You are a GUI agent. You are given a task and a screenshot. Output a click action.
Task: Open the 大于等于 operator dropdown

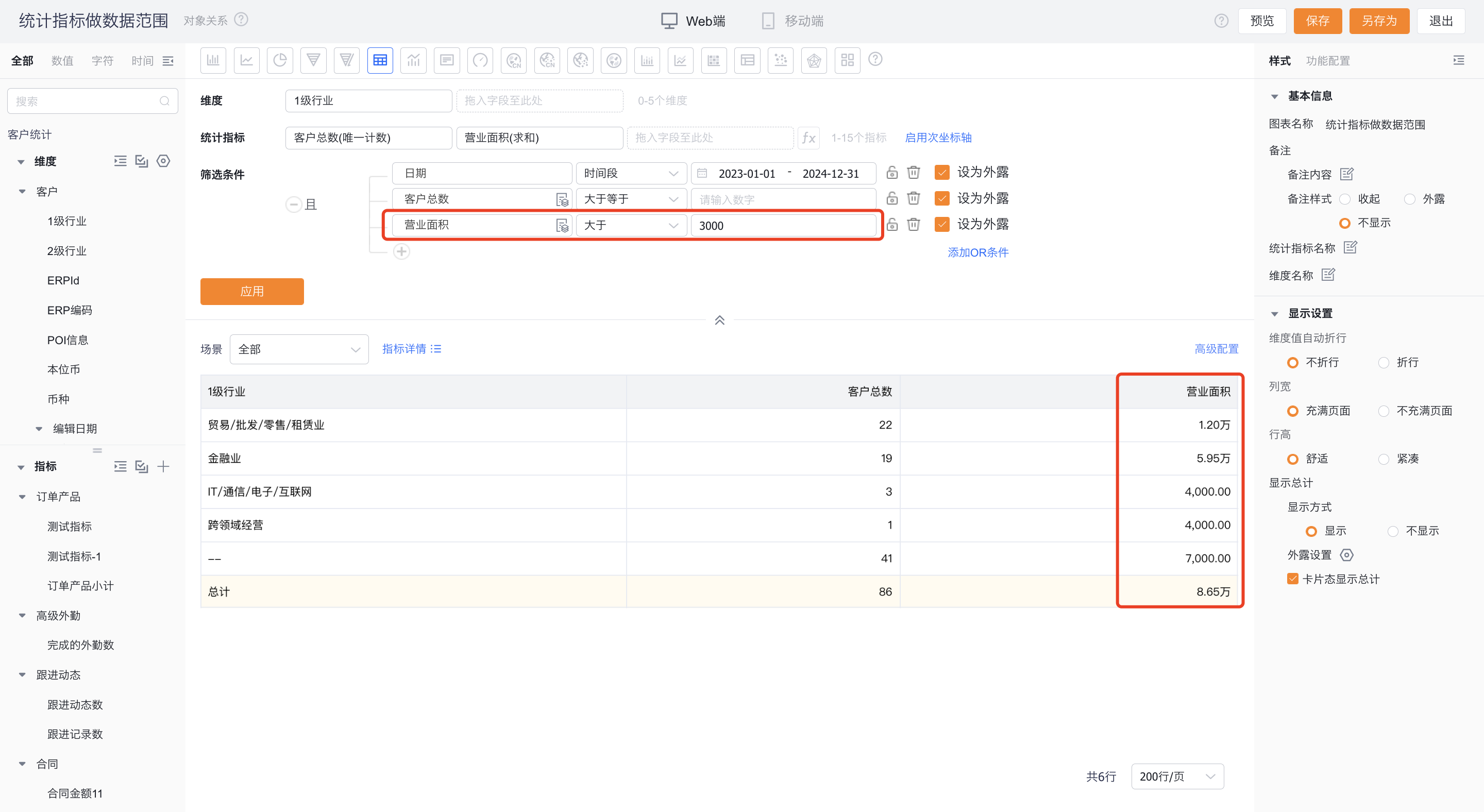(x=631, y=199)
